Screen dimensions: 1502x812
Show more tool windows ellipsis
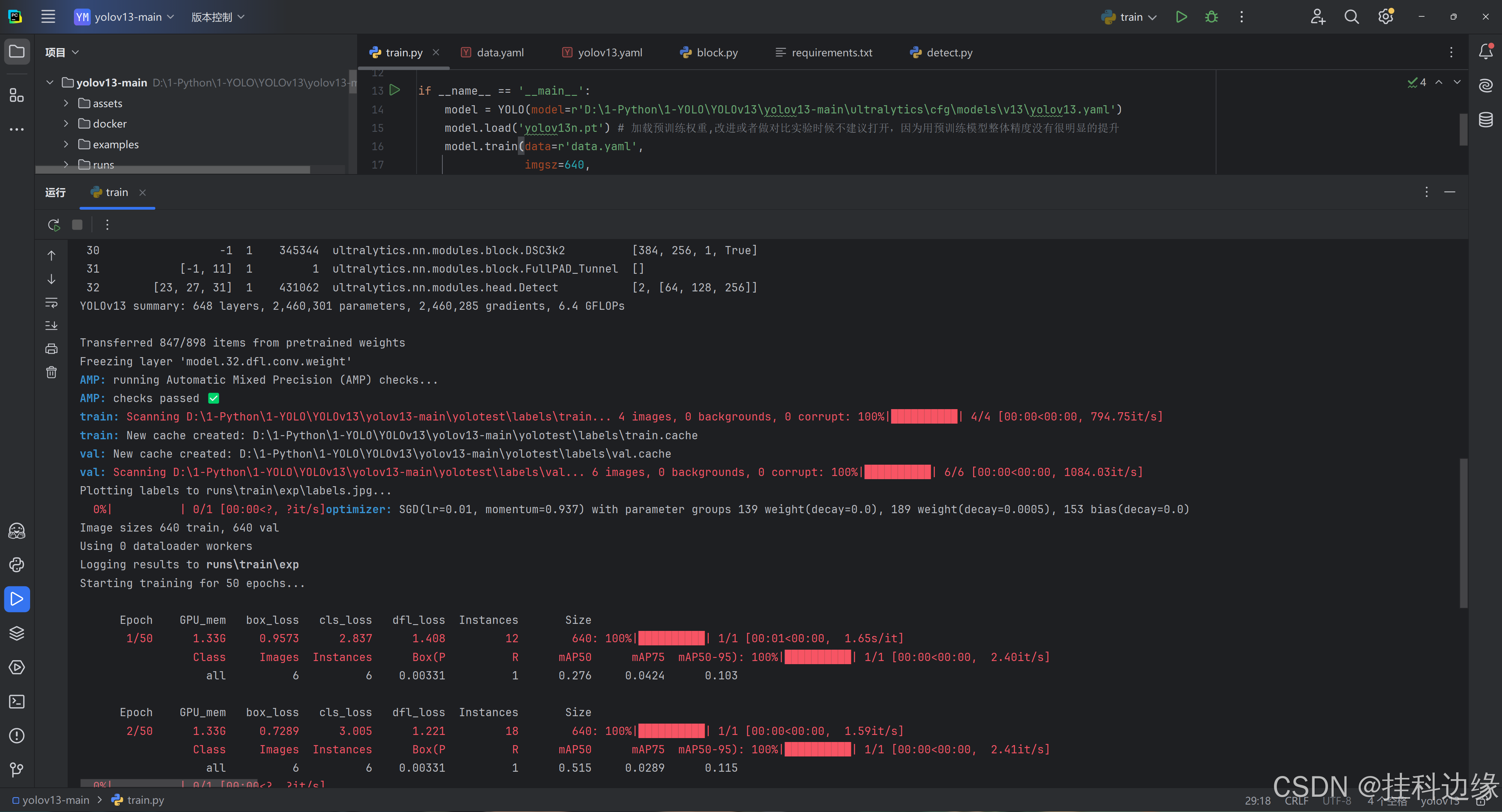17,129
